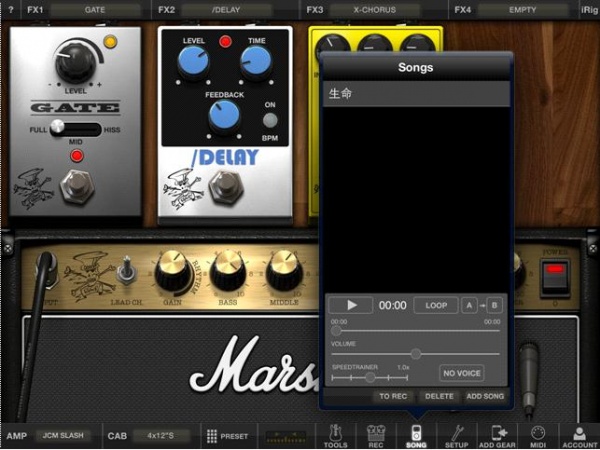This screenshot has height=450, width=600.
Task: Click the amp BASS knob
Action: click(228, 271)
